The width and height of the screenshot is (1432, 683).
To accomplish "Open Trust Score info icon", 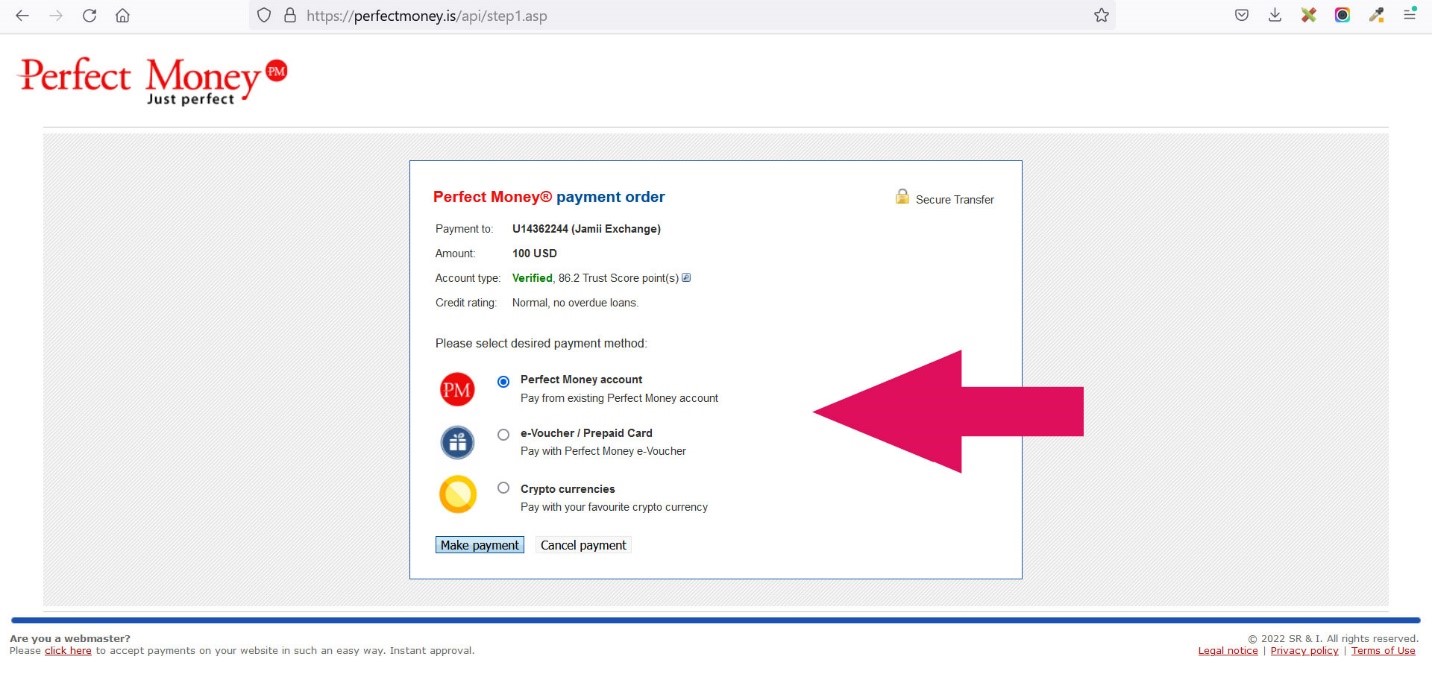I will coord(686,278).
